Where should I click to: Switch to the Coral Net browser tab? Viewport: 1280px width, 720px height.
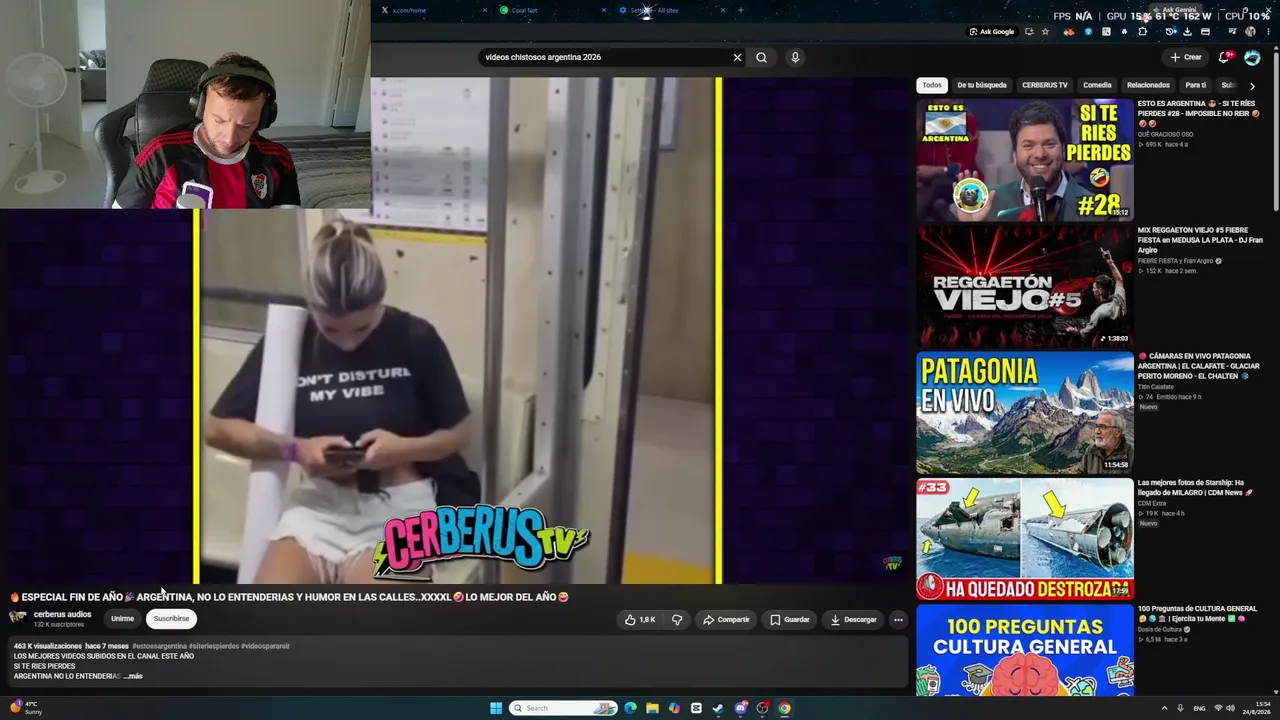tap(552, 10)
